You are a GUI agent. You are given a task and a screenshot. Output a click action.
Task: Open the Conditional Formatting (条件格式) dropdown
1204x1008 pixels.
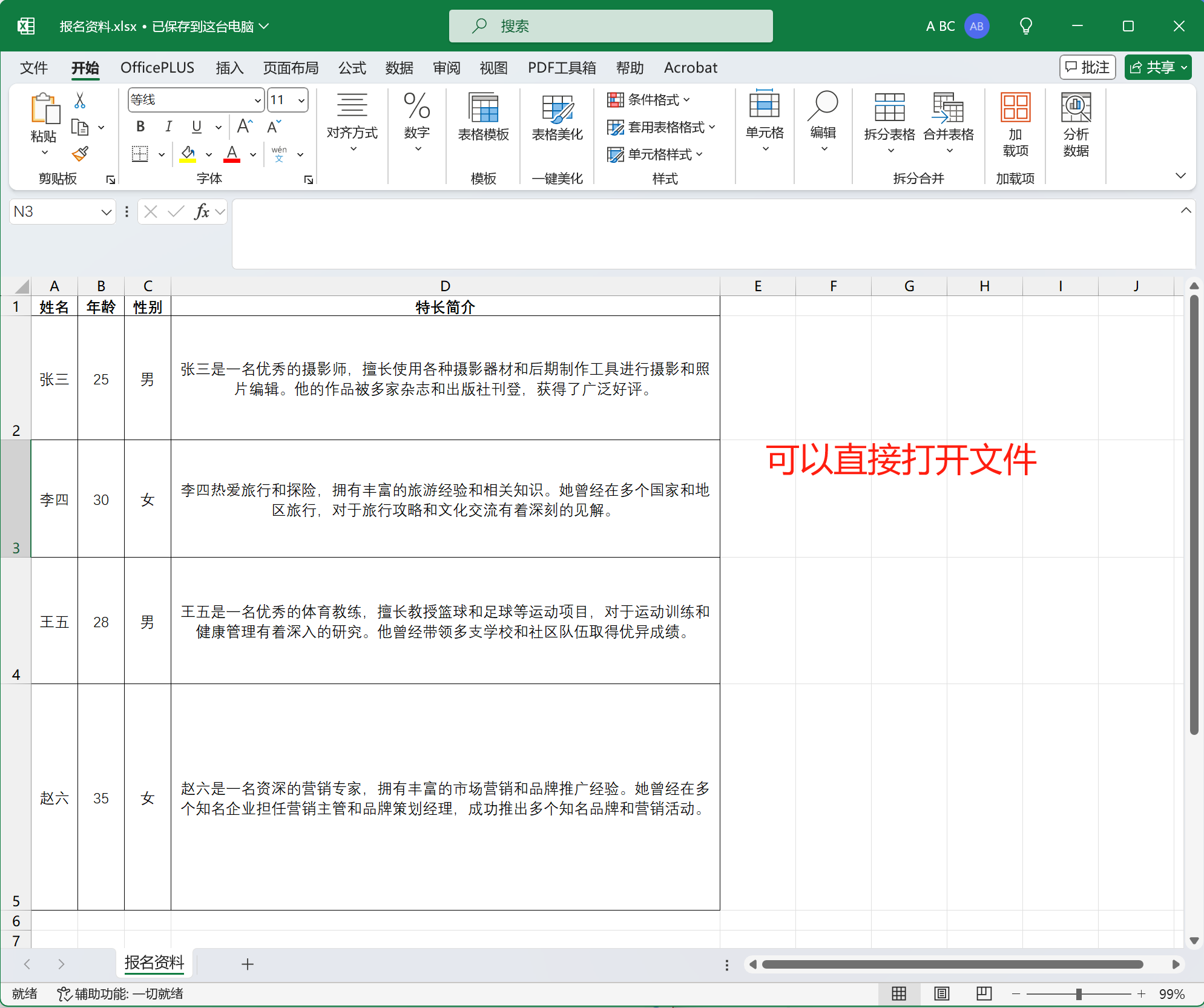pos(649,100)
